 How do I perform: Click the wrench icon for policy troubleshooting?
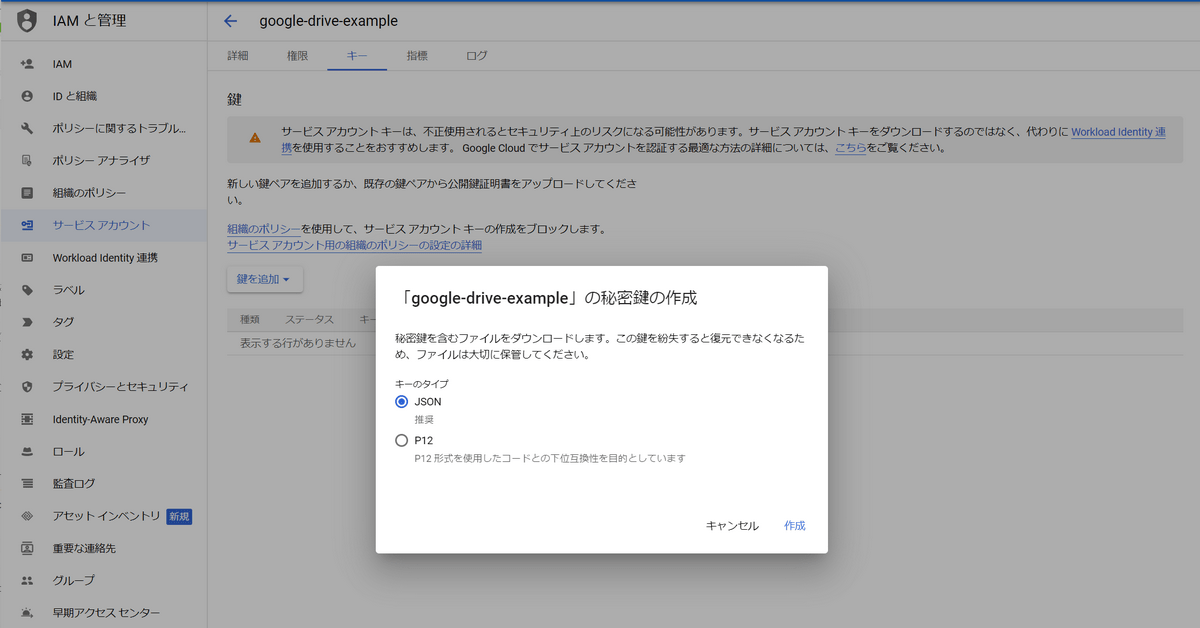pyautogui.click(x=27, y=128)
